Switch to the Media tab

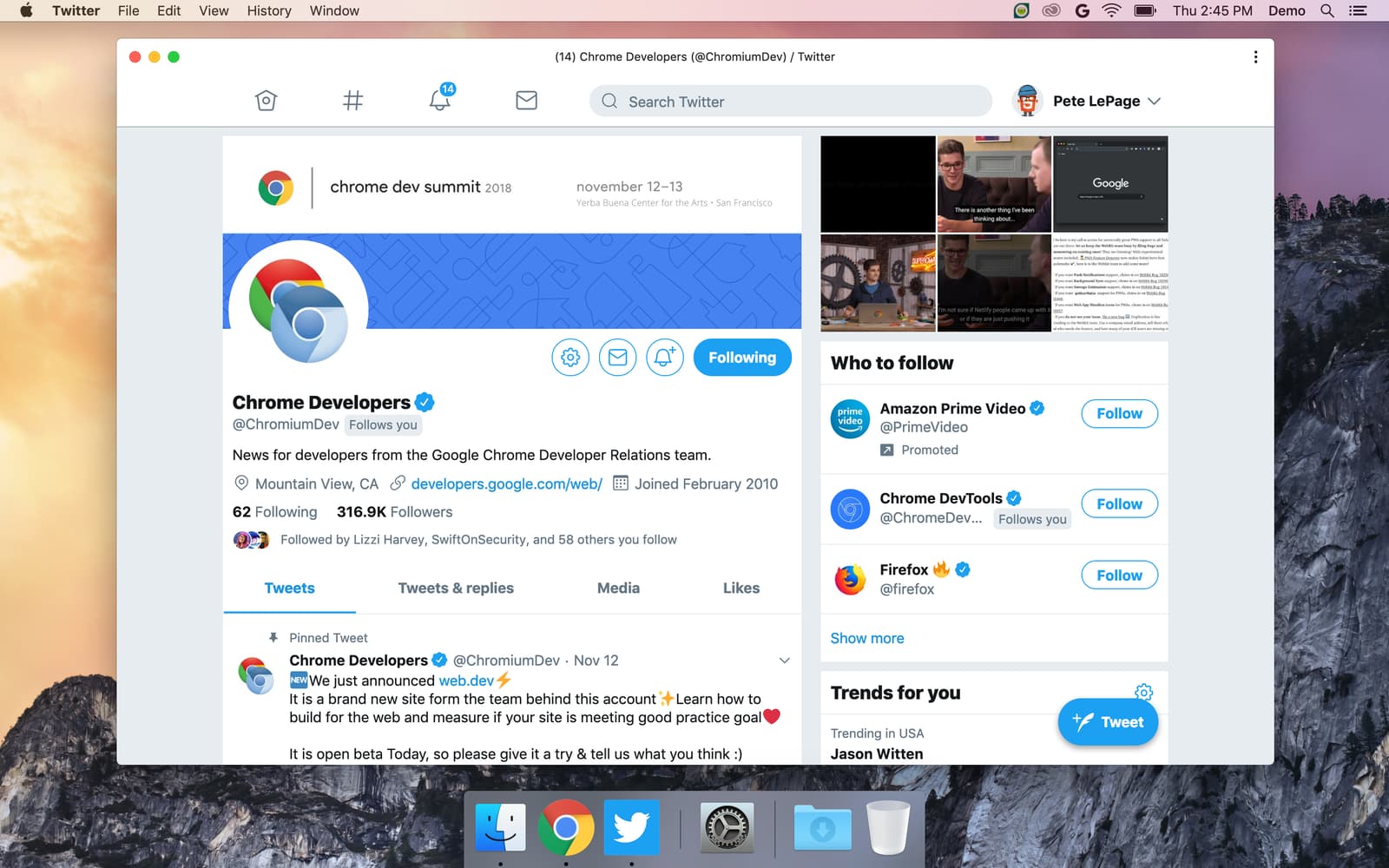pyautogui.click(x=617, y=588)
